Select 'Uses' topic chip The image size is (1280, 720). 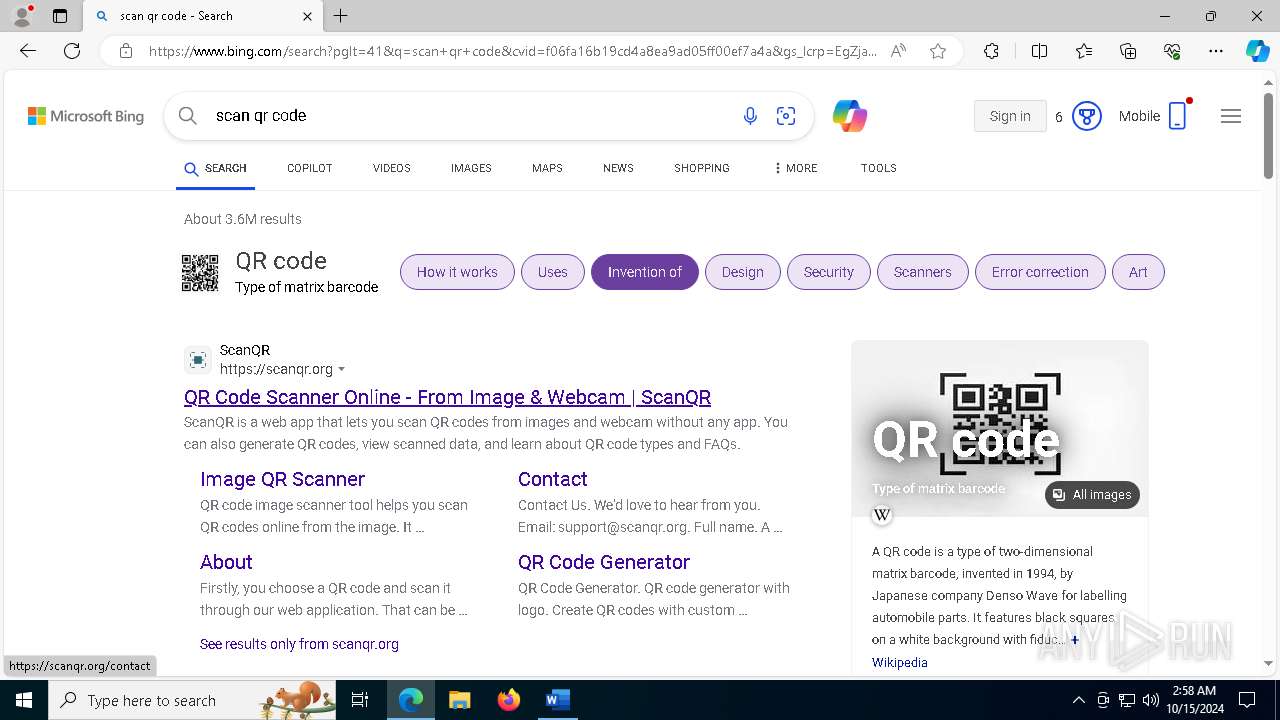pos(552,272)
